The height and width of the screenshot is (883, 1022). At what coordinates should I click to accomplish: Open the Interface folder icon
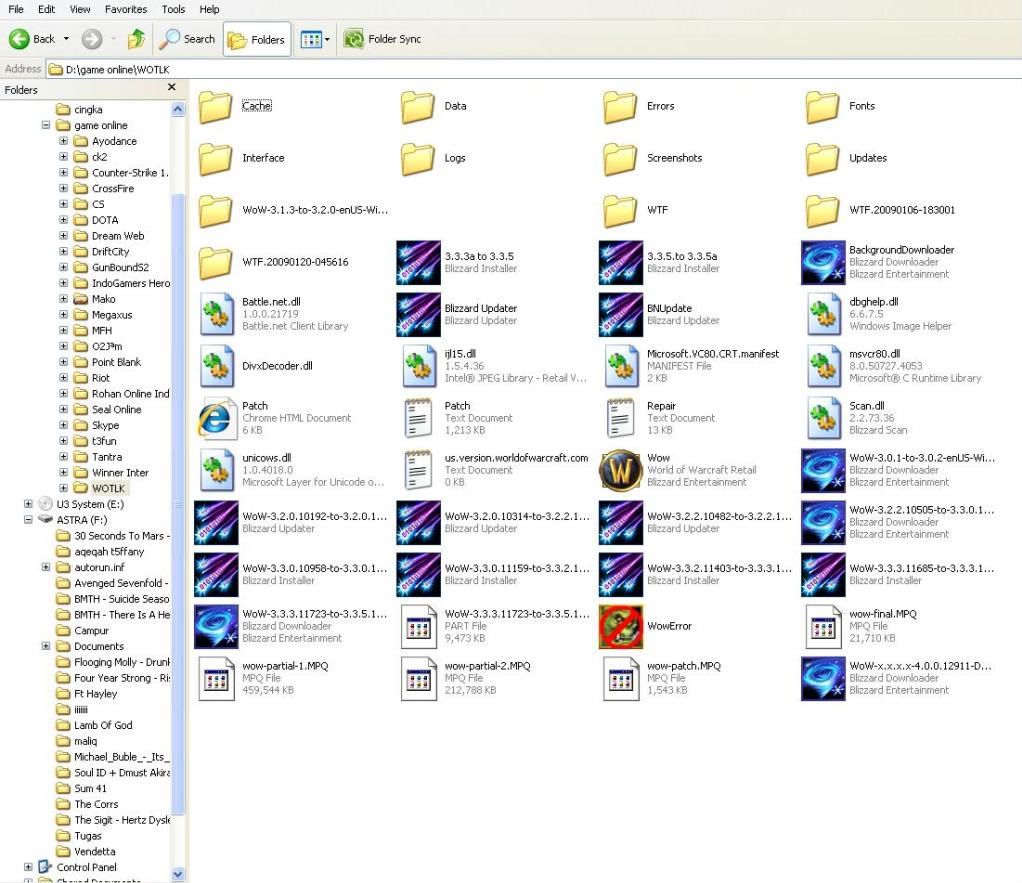pyautogui.click(x=216, y=158)
